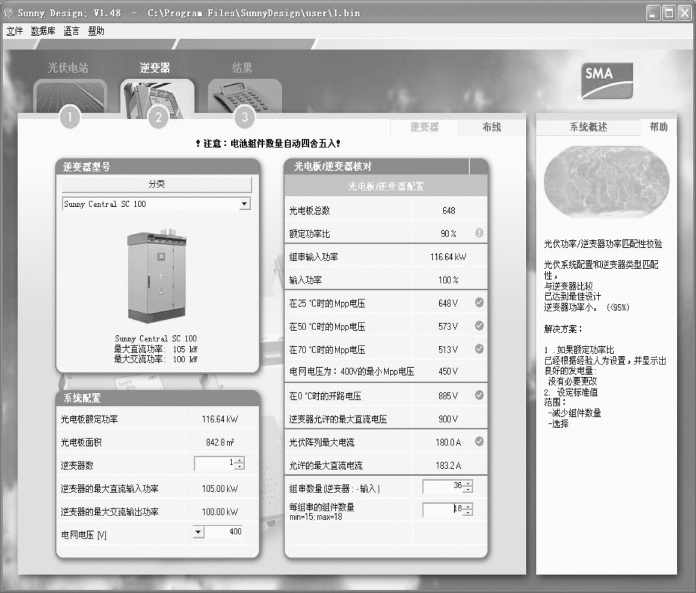Click the 解决方案： heading in help panel
The height and width of the screenshot is (593, 696).
(563, 329)
